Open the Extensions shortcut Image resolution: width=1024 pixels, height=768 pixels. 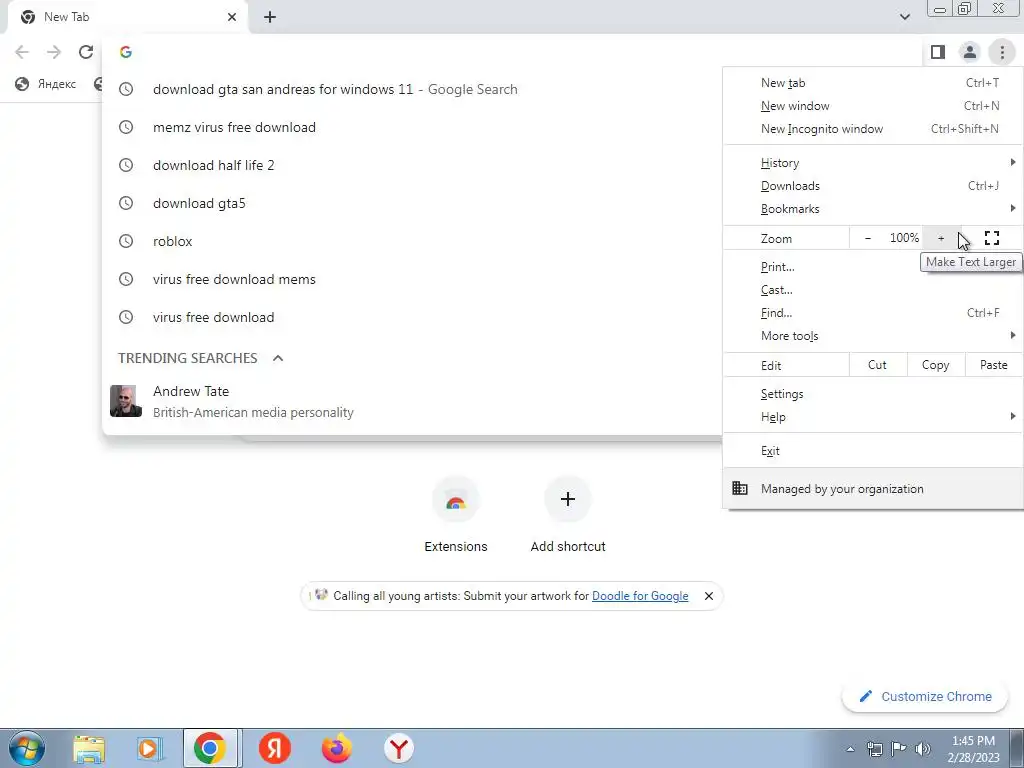(456, 516)
